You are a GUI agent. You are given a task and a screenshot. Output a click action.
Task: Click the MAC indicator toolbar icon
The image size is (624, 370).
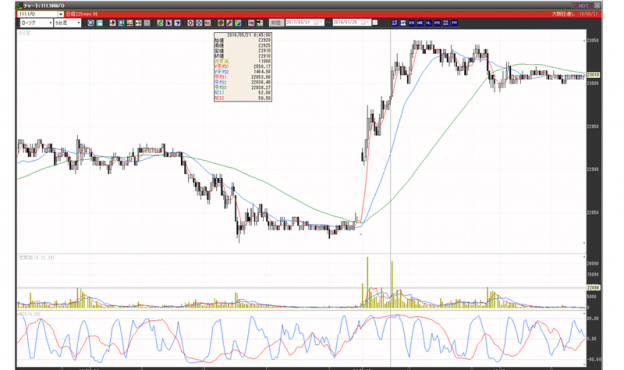[x=420, y=23]
